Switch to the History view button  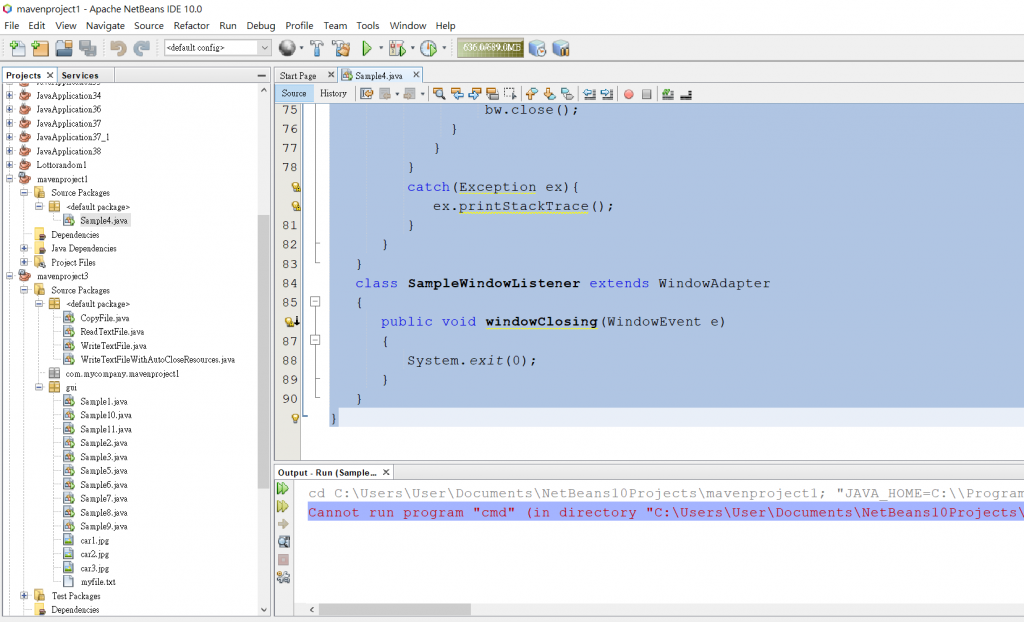click(333, 93)
